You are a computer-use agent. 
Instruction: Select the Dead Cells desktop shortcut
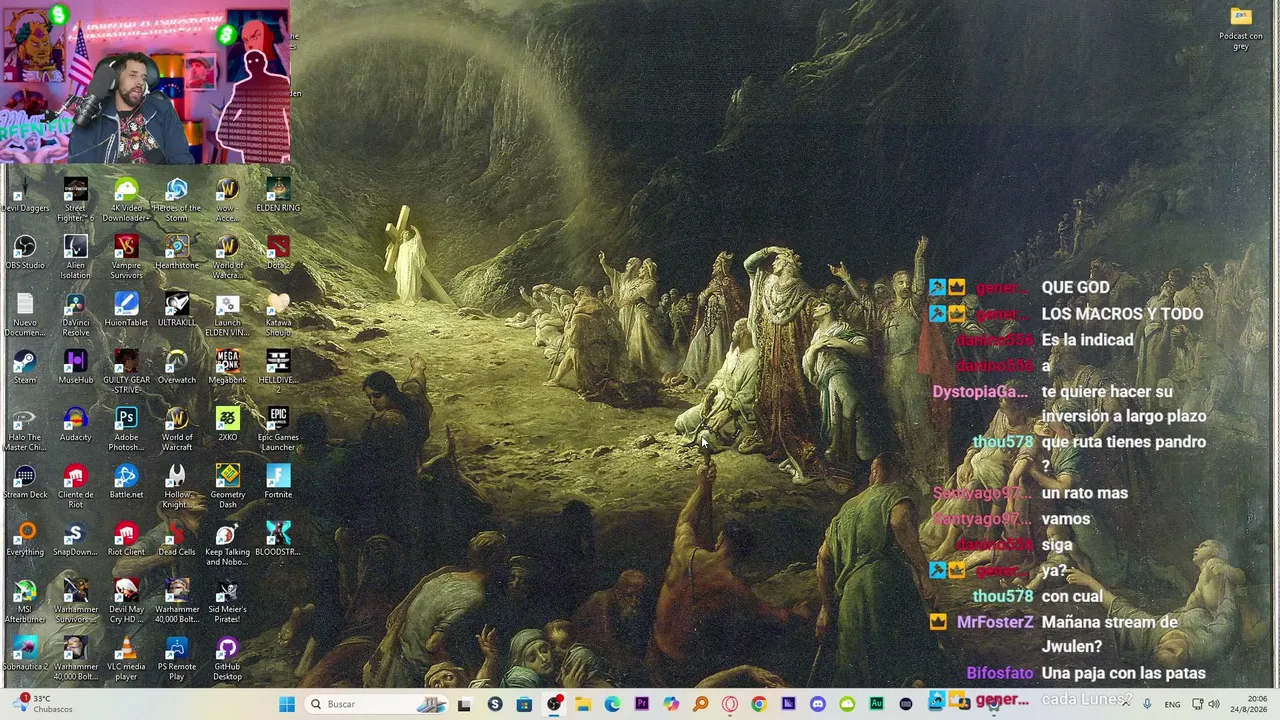tap(177, 539)
